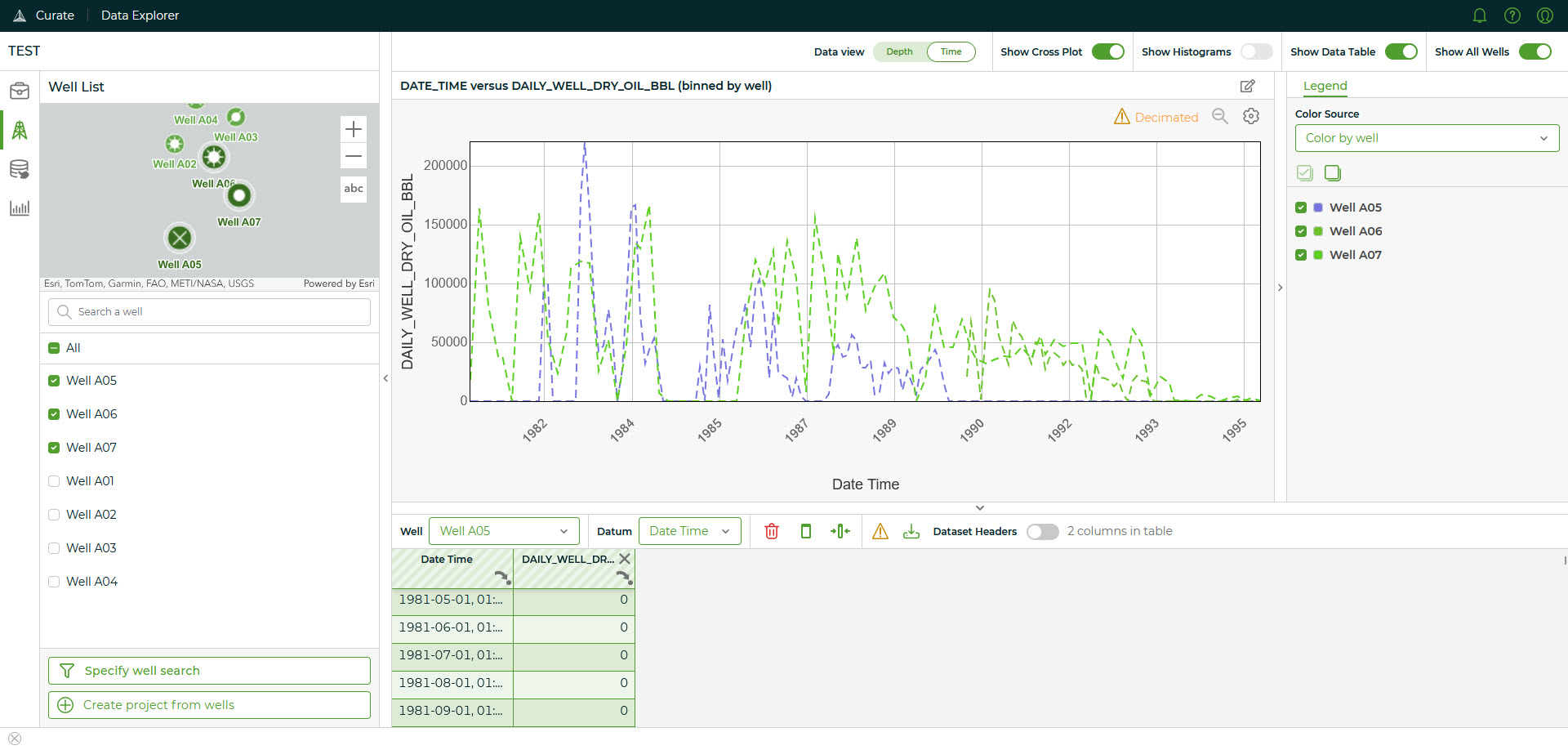Click Create project from wells button
Screen dimensions: 1568x750
[209, 705]
